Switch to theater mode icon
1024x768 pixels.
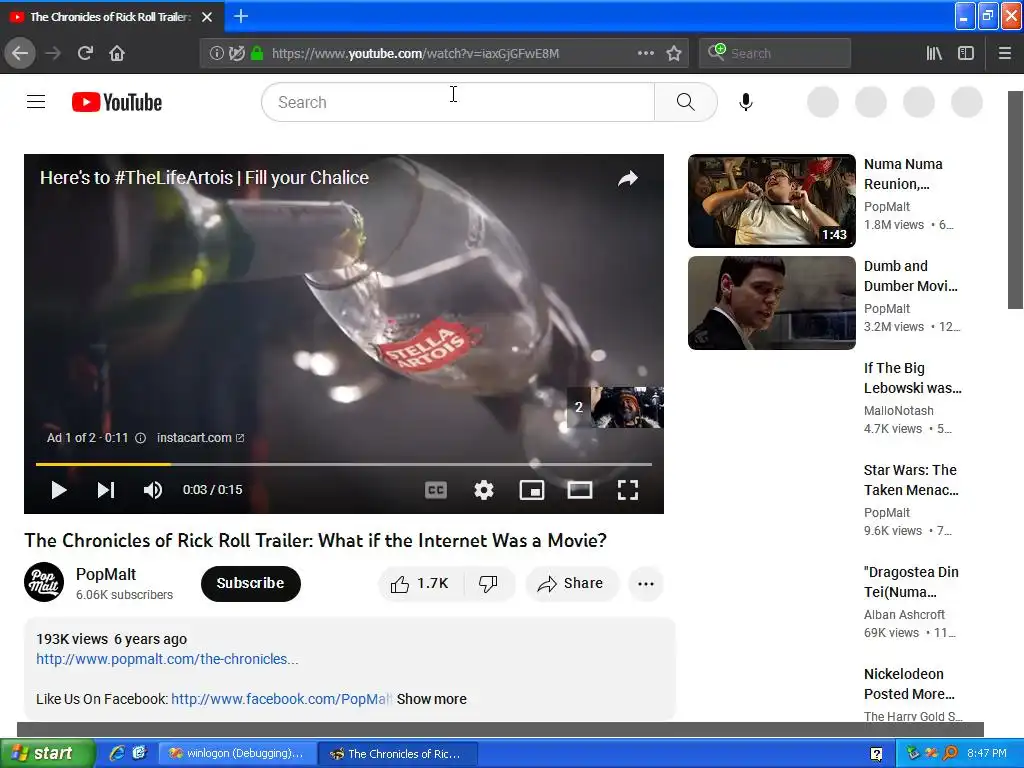pos(580,490)
